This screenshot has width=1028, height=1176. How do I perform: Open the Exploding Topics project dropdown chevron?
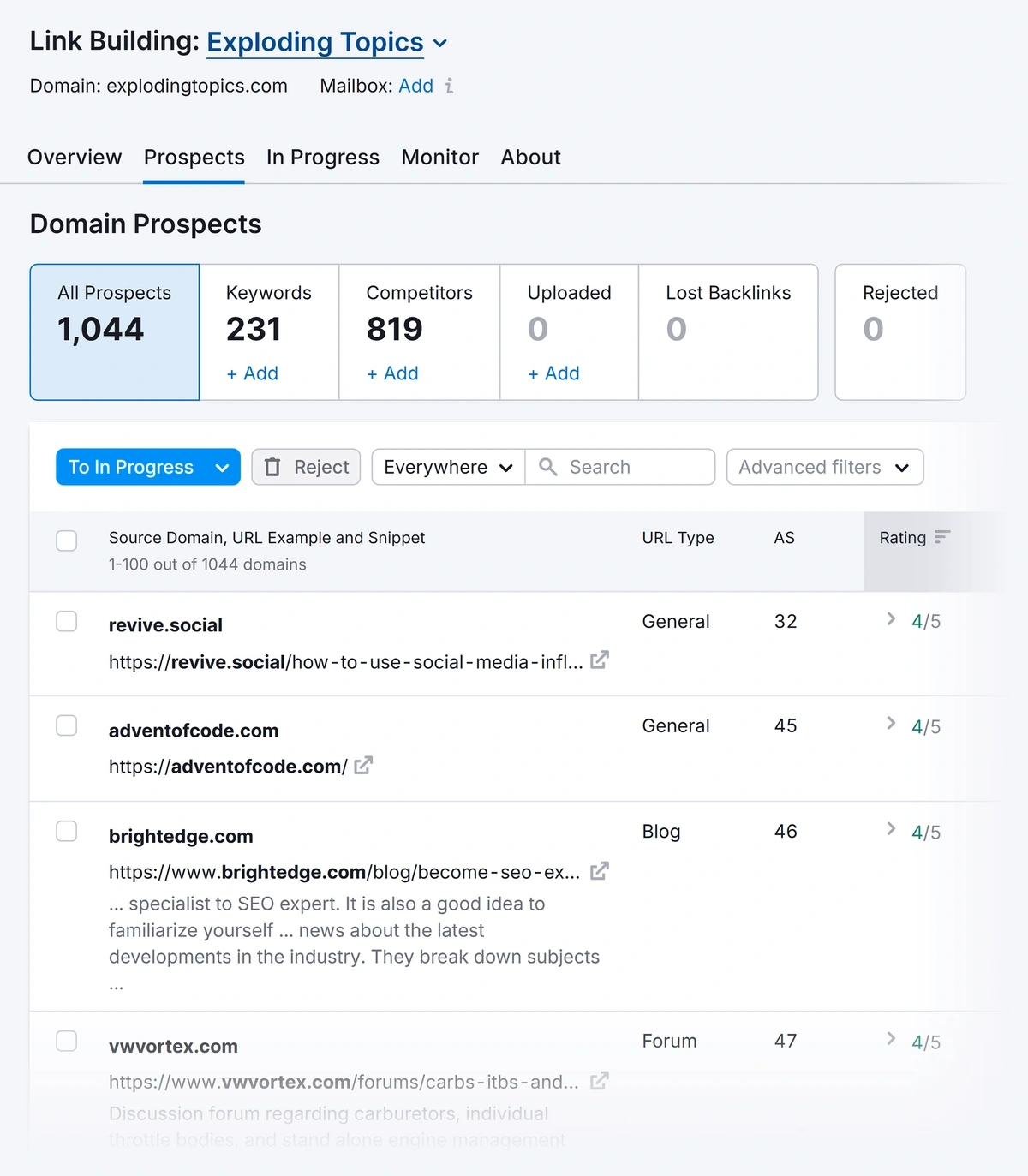pyautogui.click(x=440, y=43)
